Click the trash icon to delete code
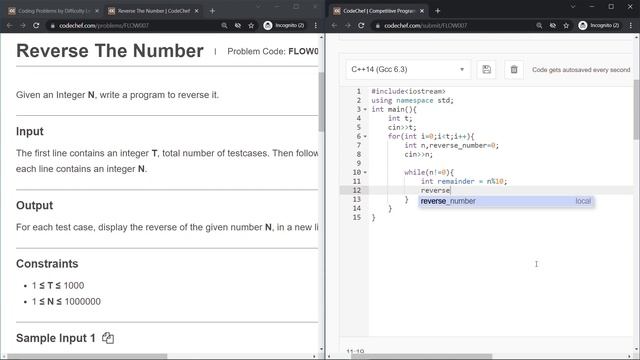 [x=514, y=69]
